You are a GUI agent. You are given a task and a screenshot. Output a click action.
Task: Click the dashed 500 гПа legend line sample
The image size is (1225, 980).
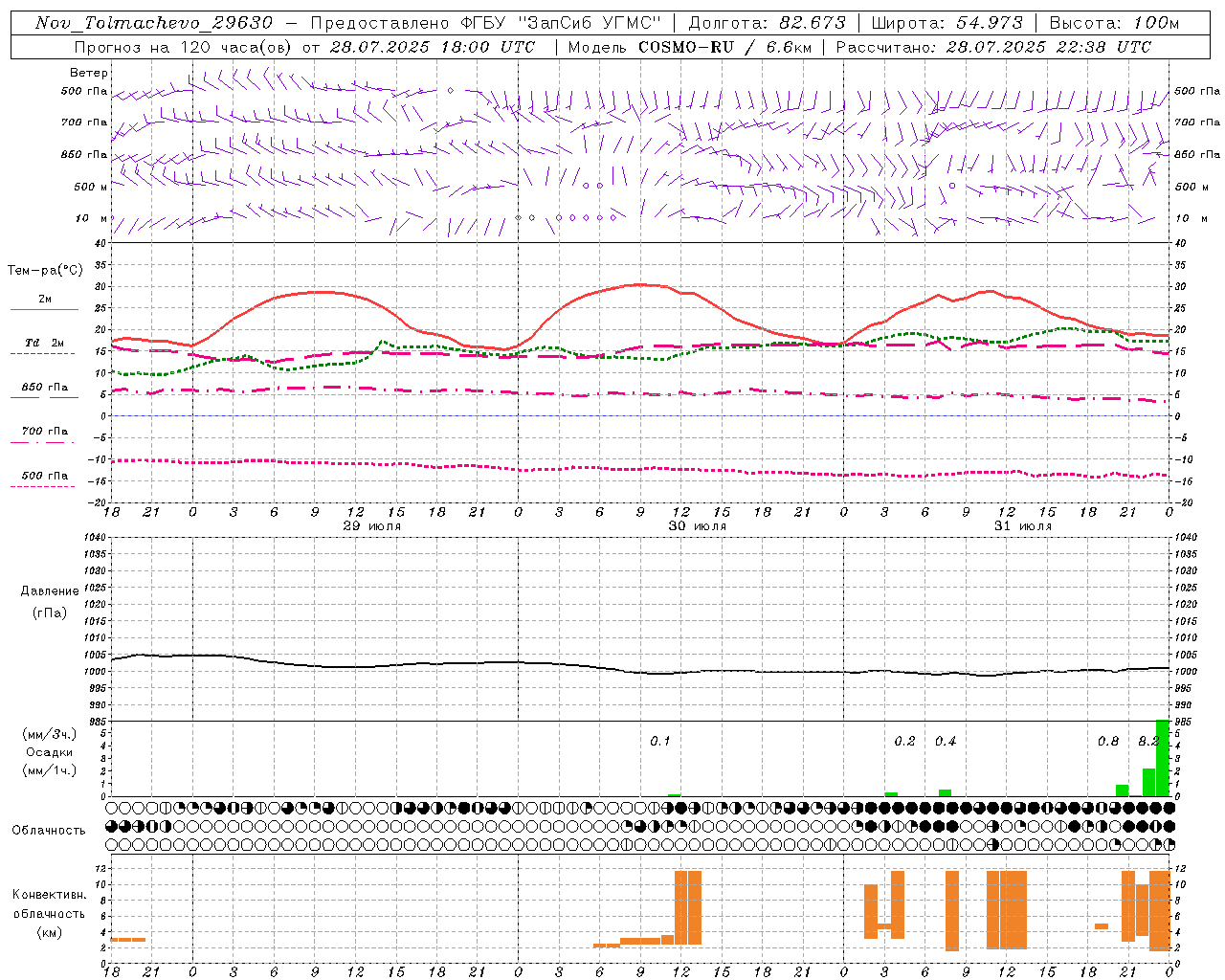[43, 486]
